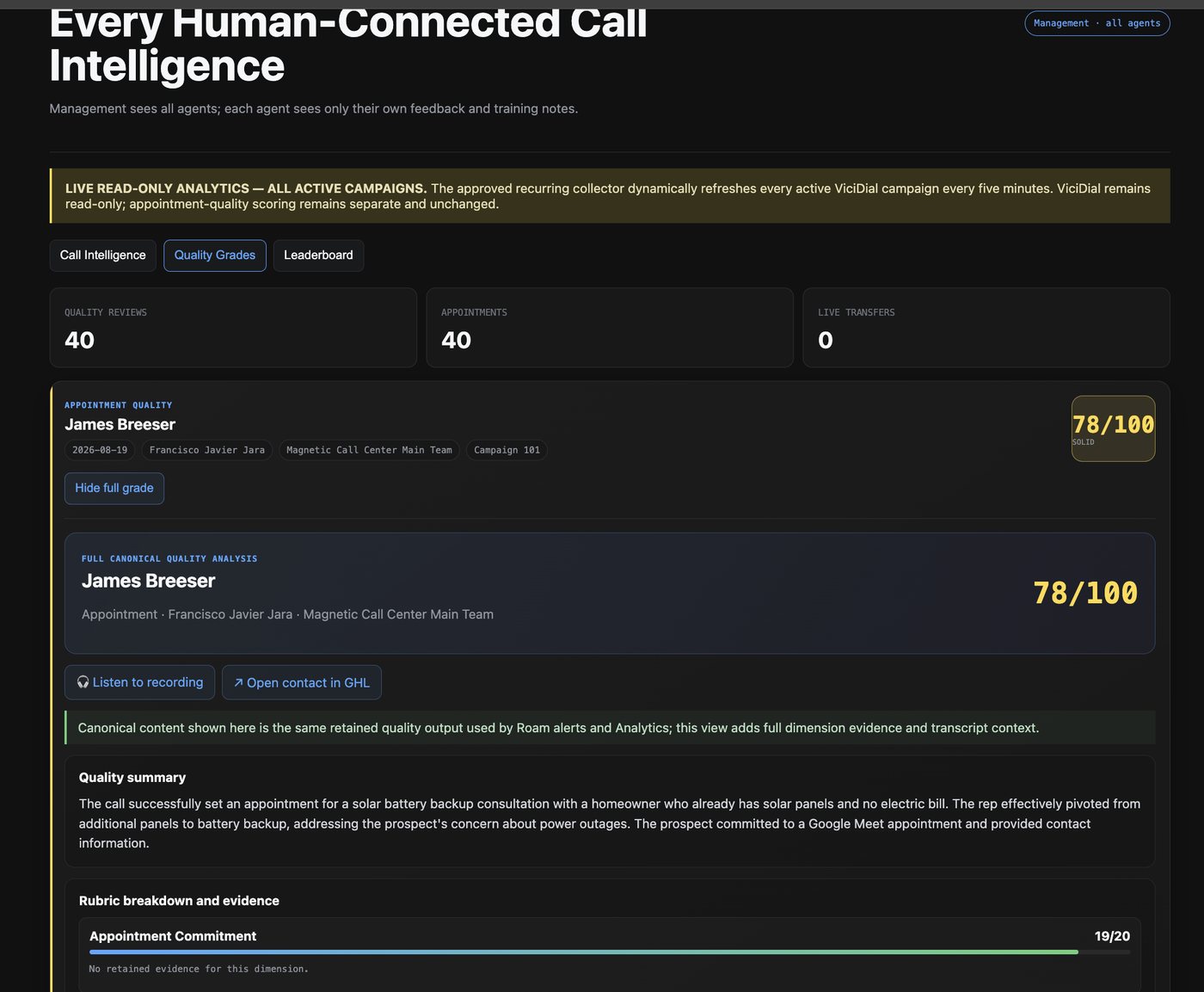Viewport: 1204px width, 992px height.
Task: Click the Rubric breakdown and evidence heading
Action: [179, 901]
